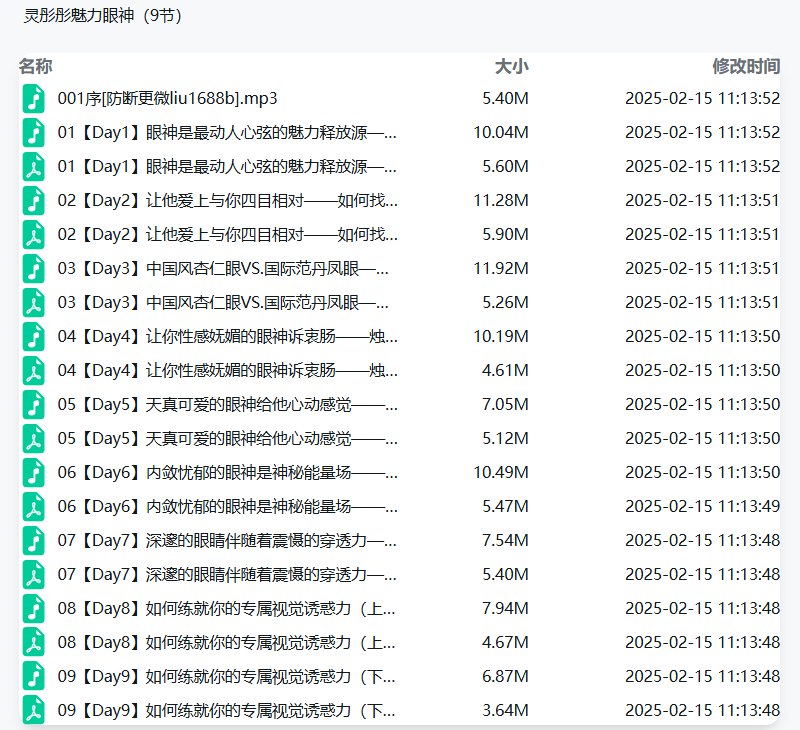
Task: Open the 01【Day1】 file name in 5.60M row
Action: [227, 167]
